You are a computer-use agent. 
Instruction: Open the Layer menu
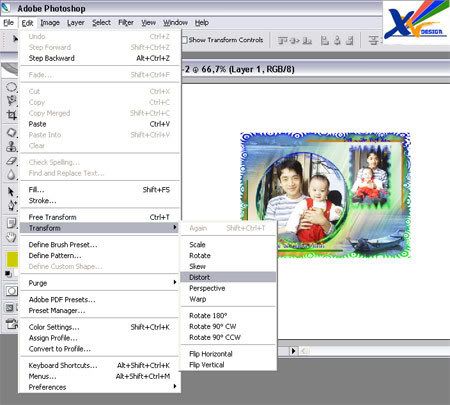(x=76, y=23)
